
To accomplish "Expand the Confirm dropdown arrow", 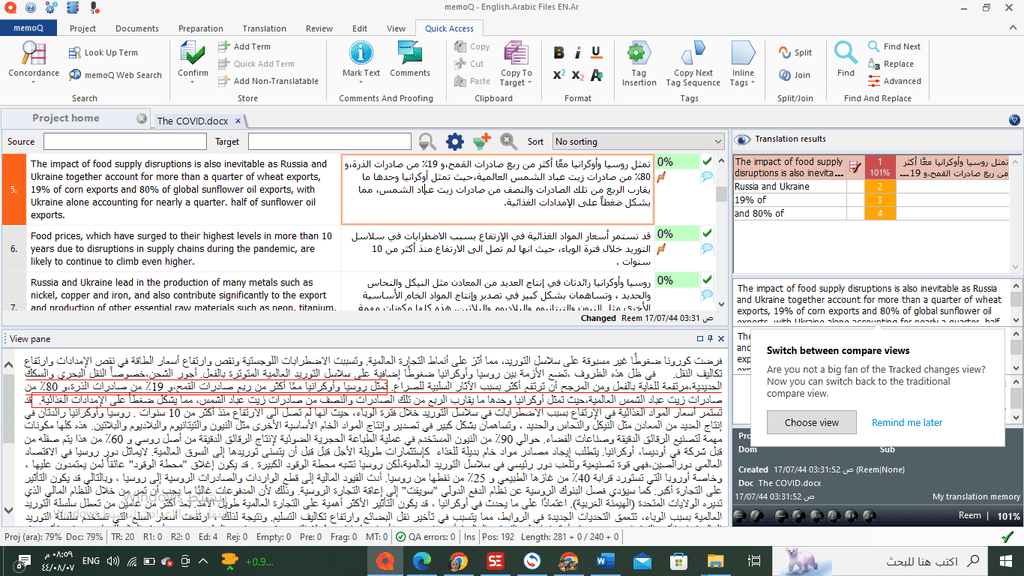I will [193, 82].
